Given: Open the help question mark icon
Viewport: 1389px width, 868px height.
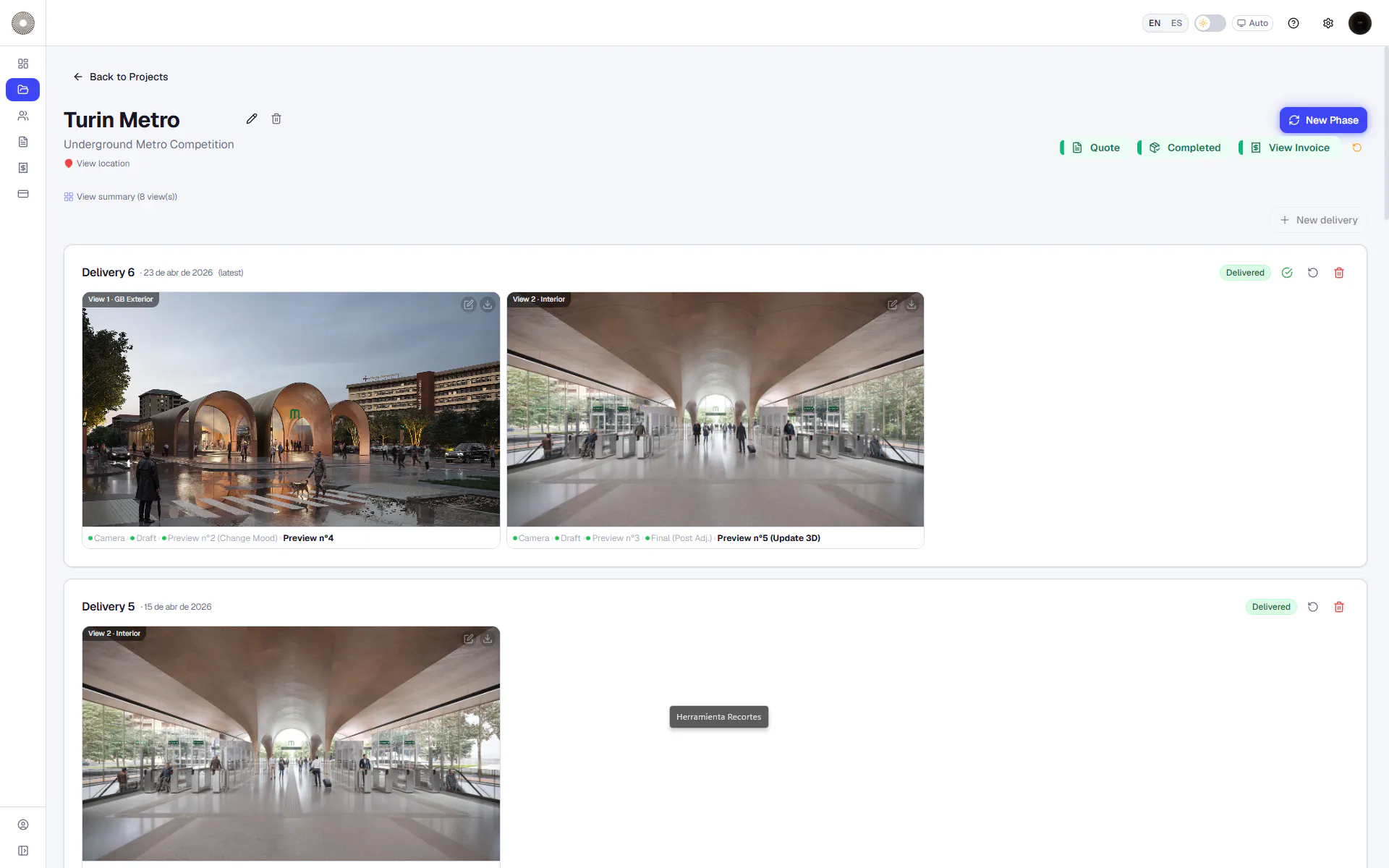Looking at the screenshot, I should tap(1294, 23).
